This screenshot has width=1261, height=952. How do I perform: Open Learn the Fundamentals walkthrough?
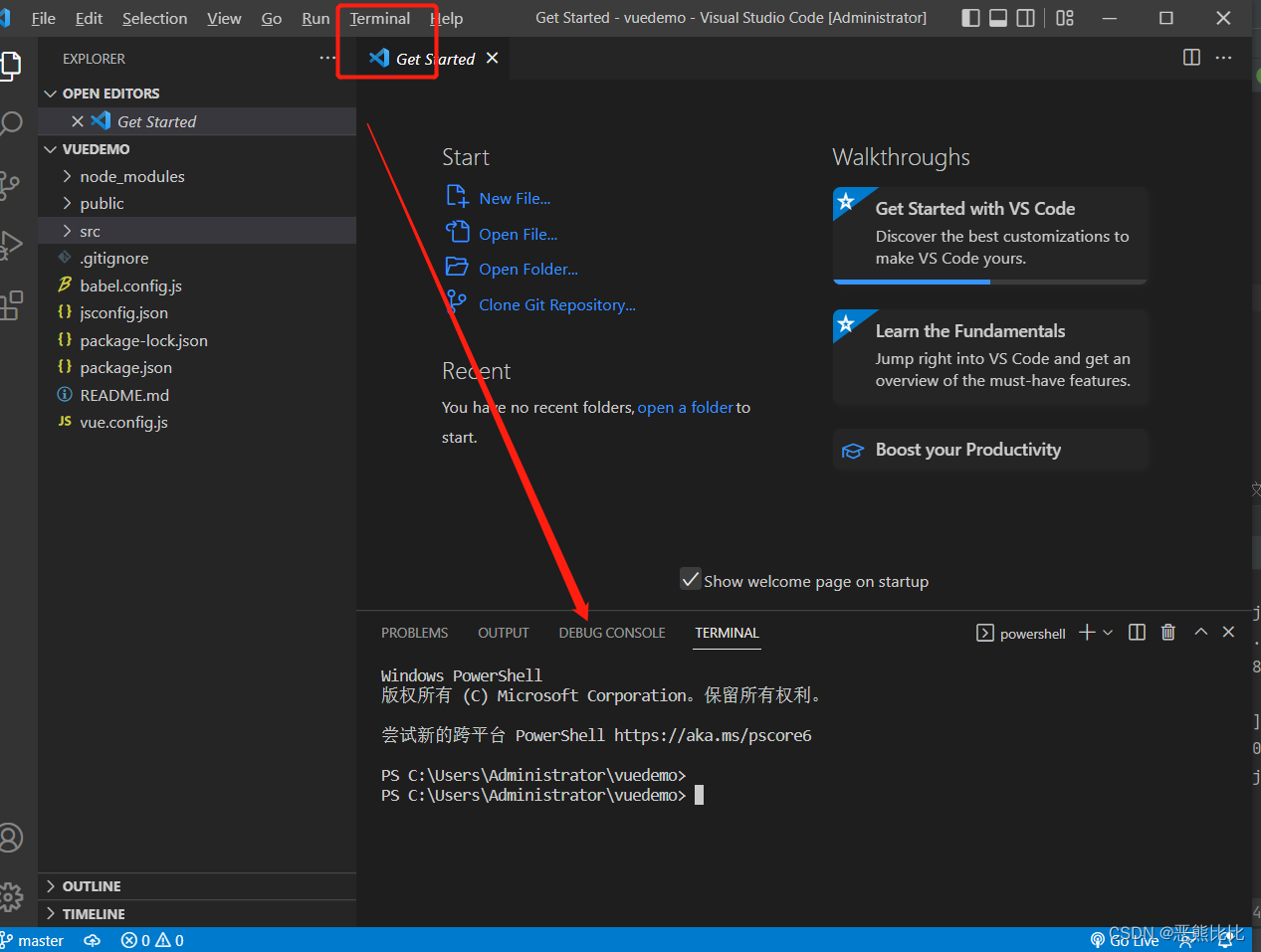[990, 357]
